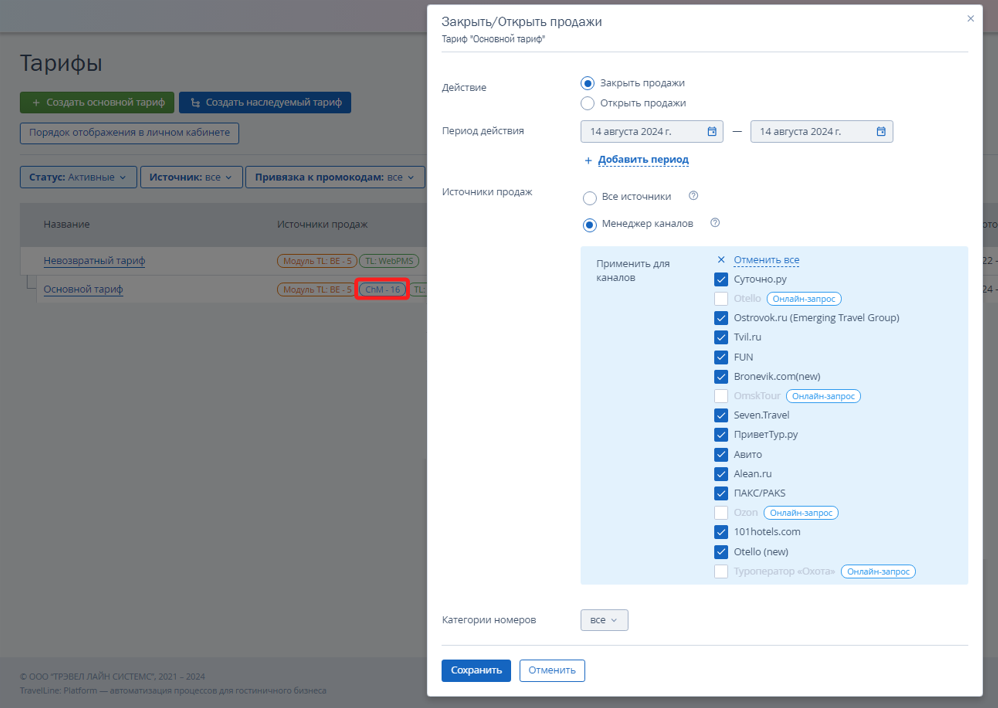Click Онлайн-запрос badge next to Ozon
This screenshot has width=998, height=708.
[x=801, y=513]
